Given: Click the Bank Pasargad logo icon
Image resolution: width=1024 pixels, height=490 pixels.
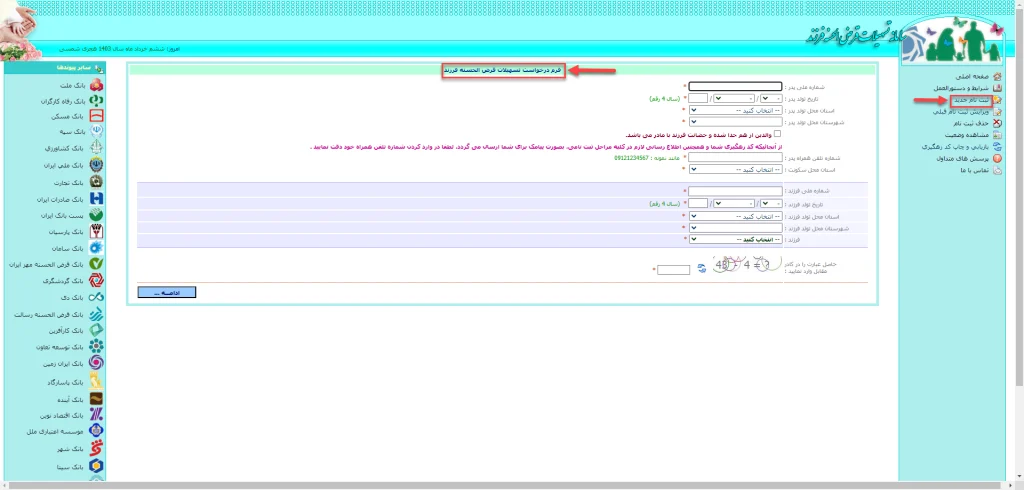Looking at the screenshot, I should click(x=96, y=381).
